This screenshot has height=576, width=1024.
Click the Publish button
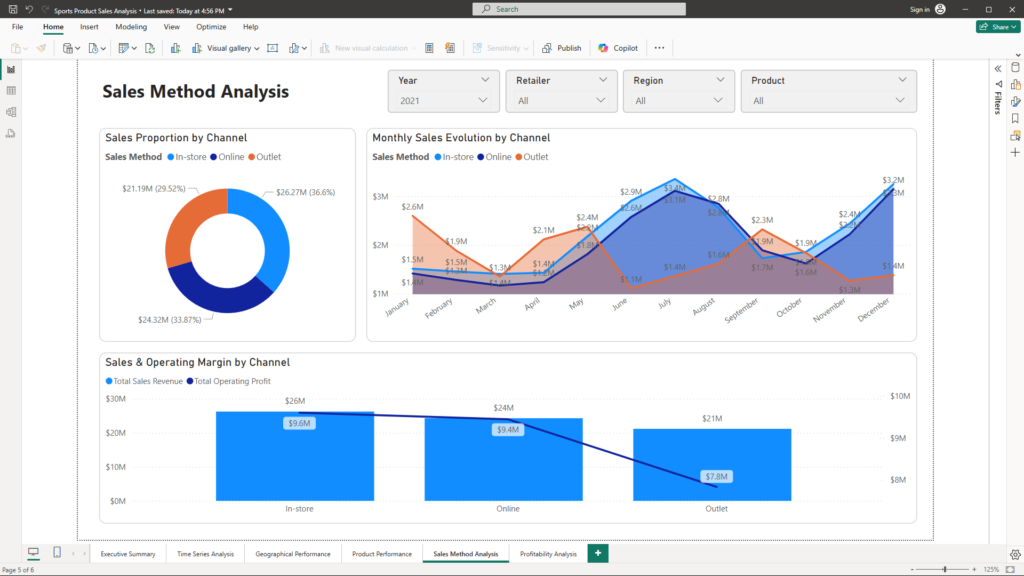click(562, 48)
